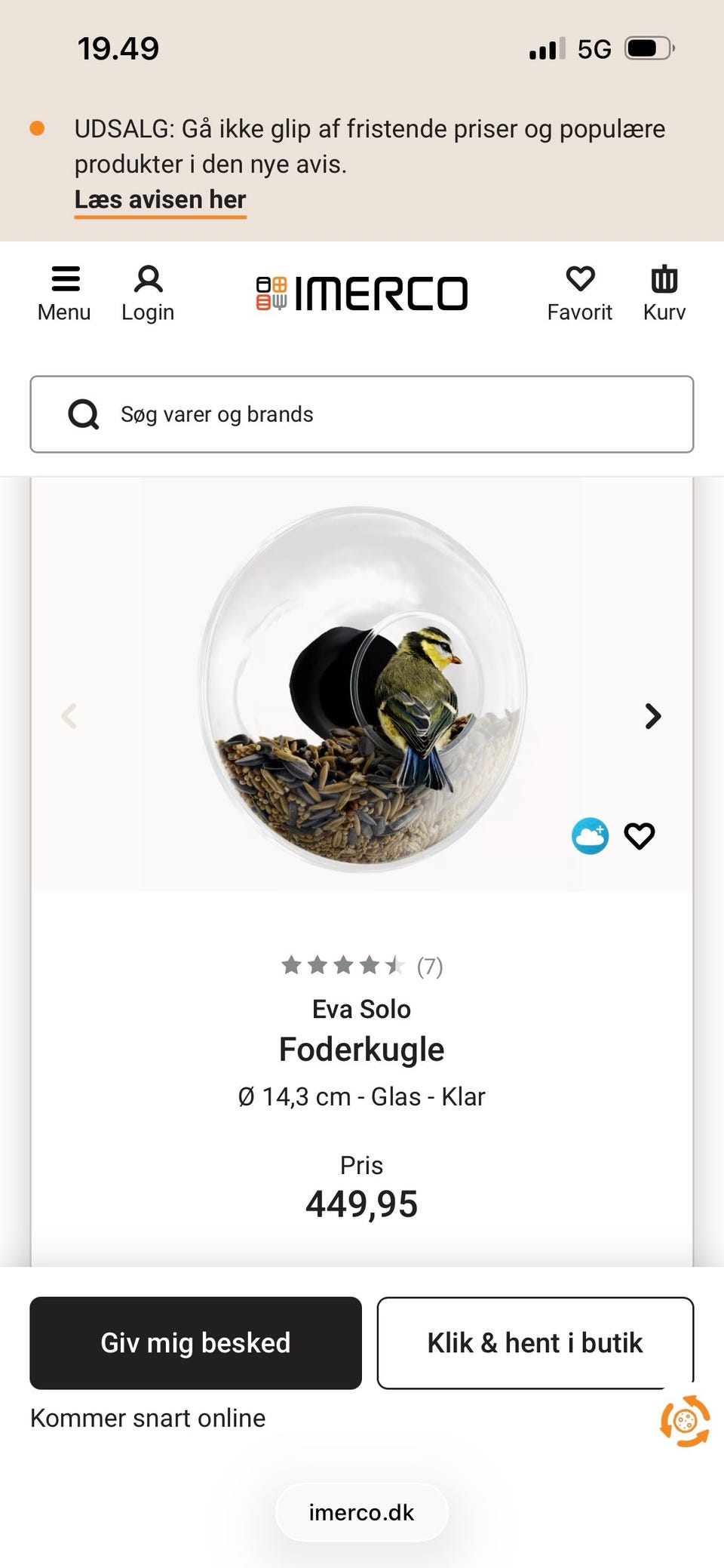Toggle the heart to favorite the Foderkugle
Image resolution: width=724 pixels, height=1568 pixels.
(x=639, y=835)
